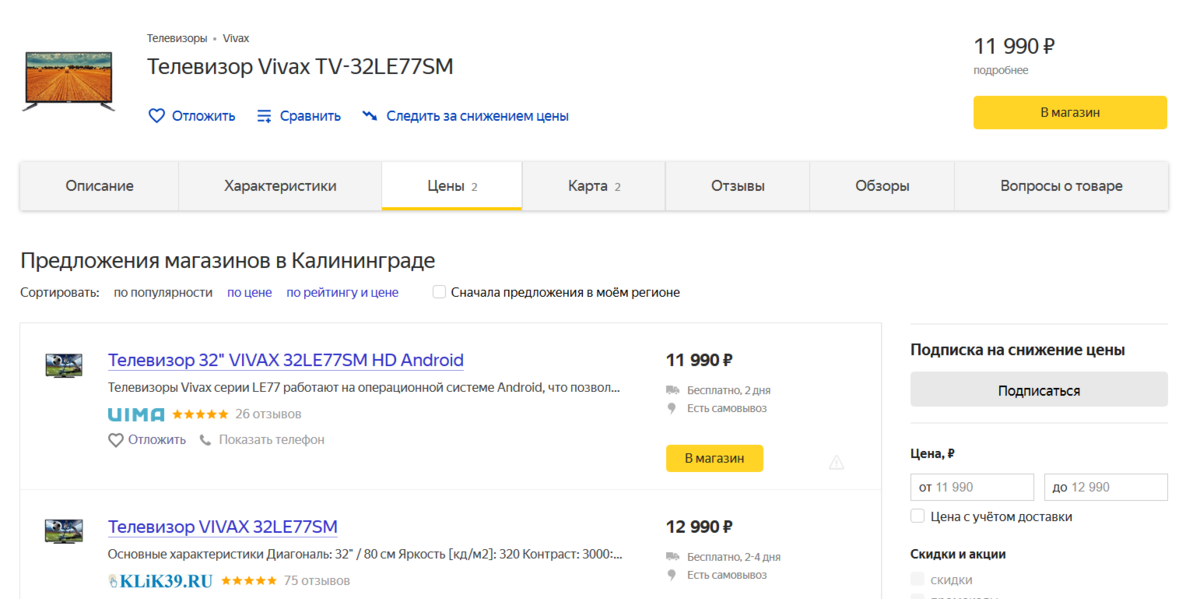This screenshot has height=599, width=1200.
Task: Click Отложить in the UIMA offer
Action: pyautogui.click(x=157, y=440)
